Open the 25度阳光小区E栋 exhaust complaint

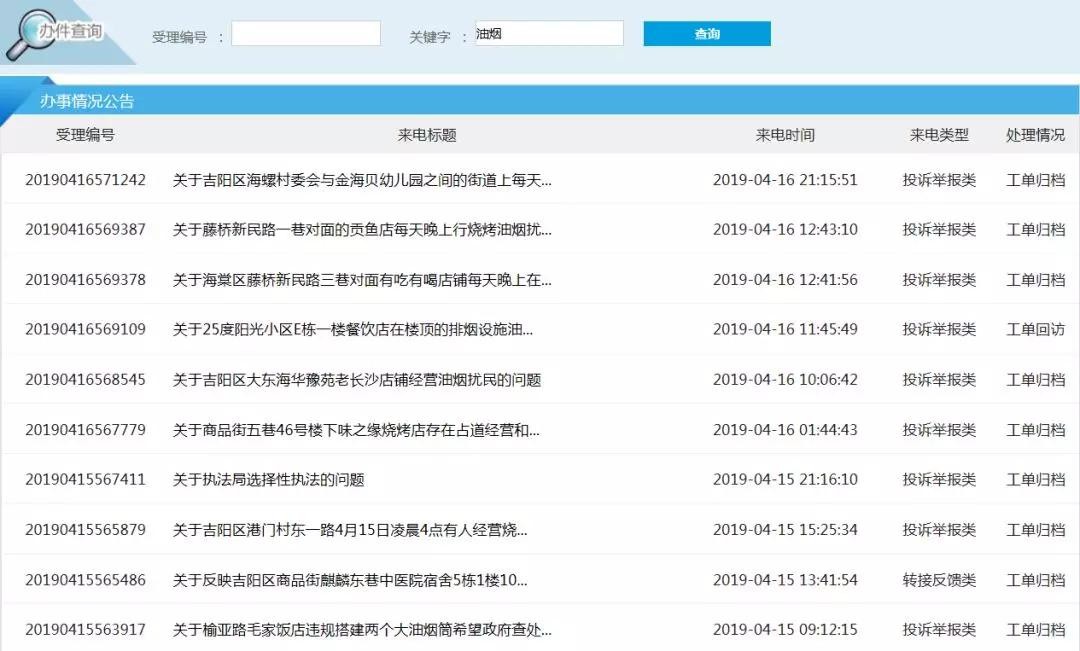(353, 330)
